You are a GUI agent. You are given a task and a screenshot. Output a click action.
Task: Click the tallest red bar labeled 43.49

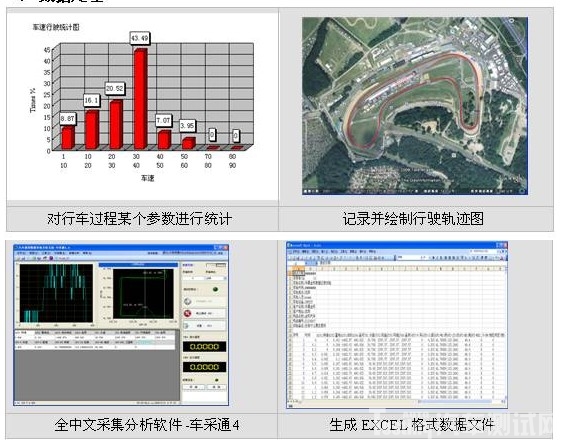tap(140, 99)
